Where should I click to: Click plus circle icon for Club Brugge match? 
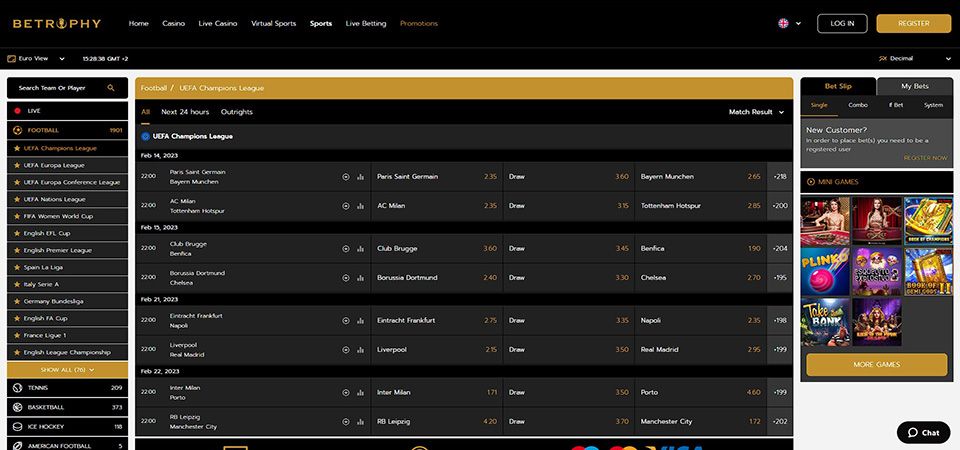coord(346,249)
